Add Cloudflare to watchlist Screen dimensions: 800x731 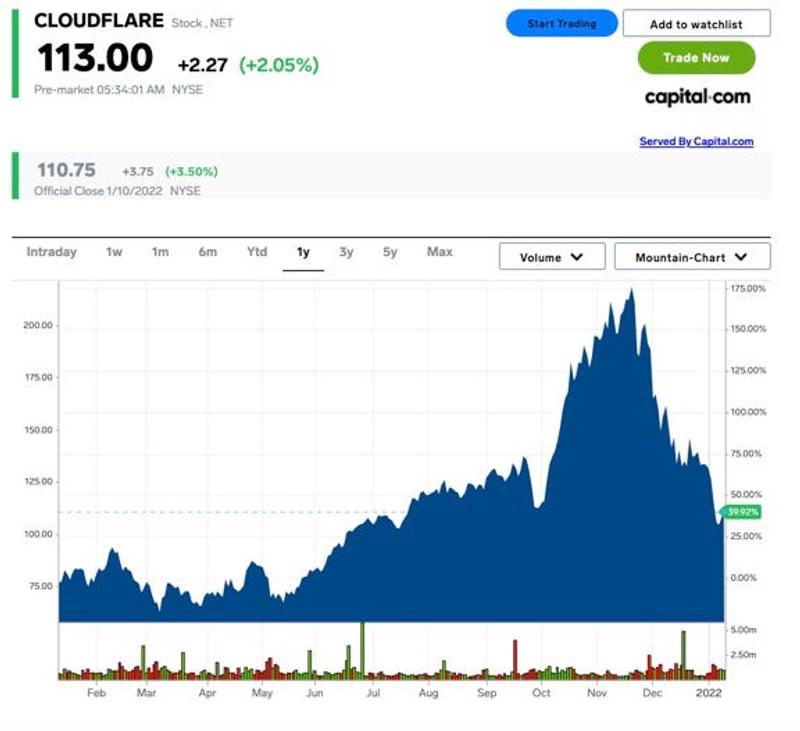point(696,24)
